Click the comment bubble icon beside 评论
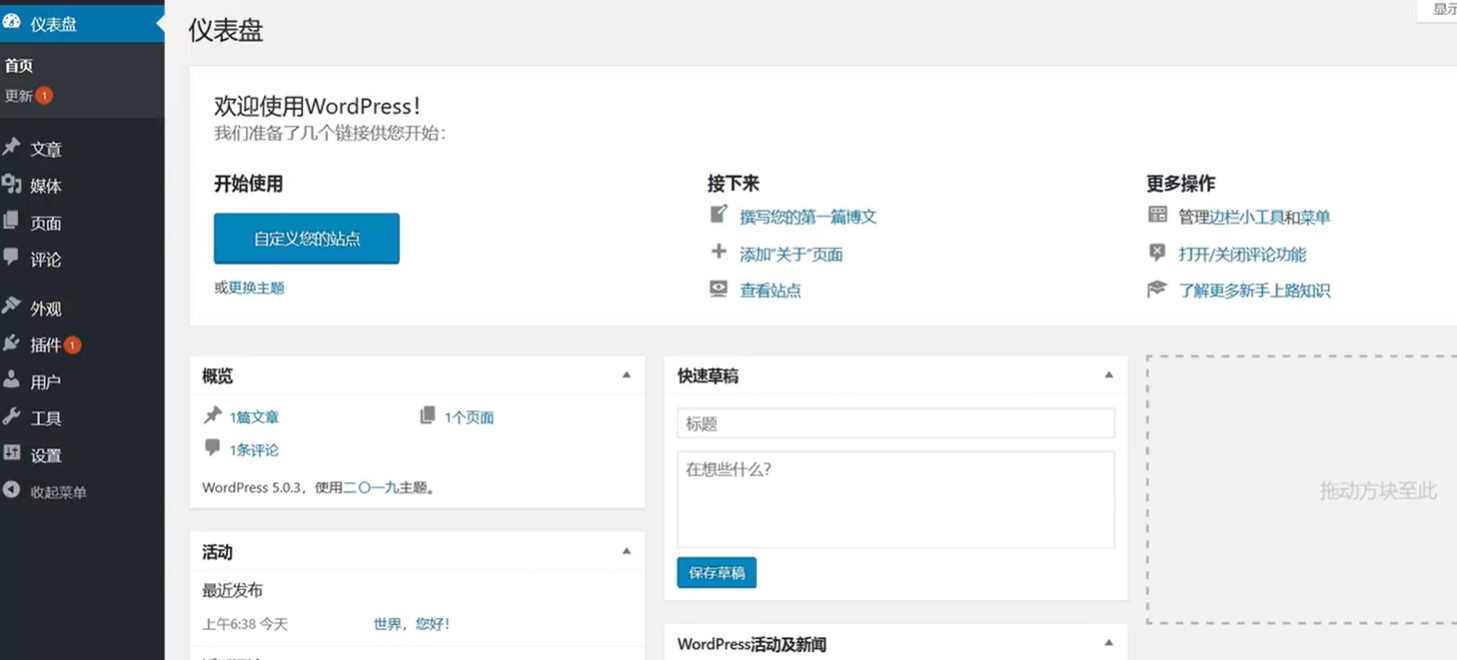 point(12,257)
